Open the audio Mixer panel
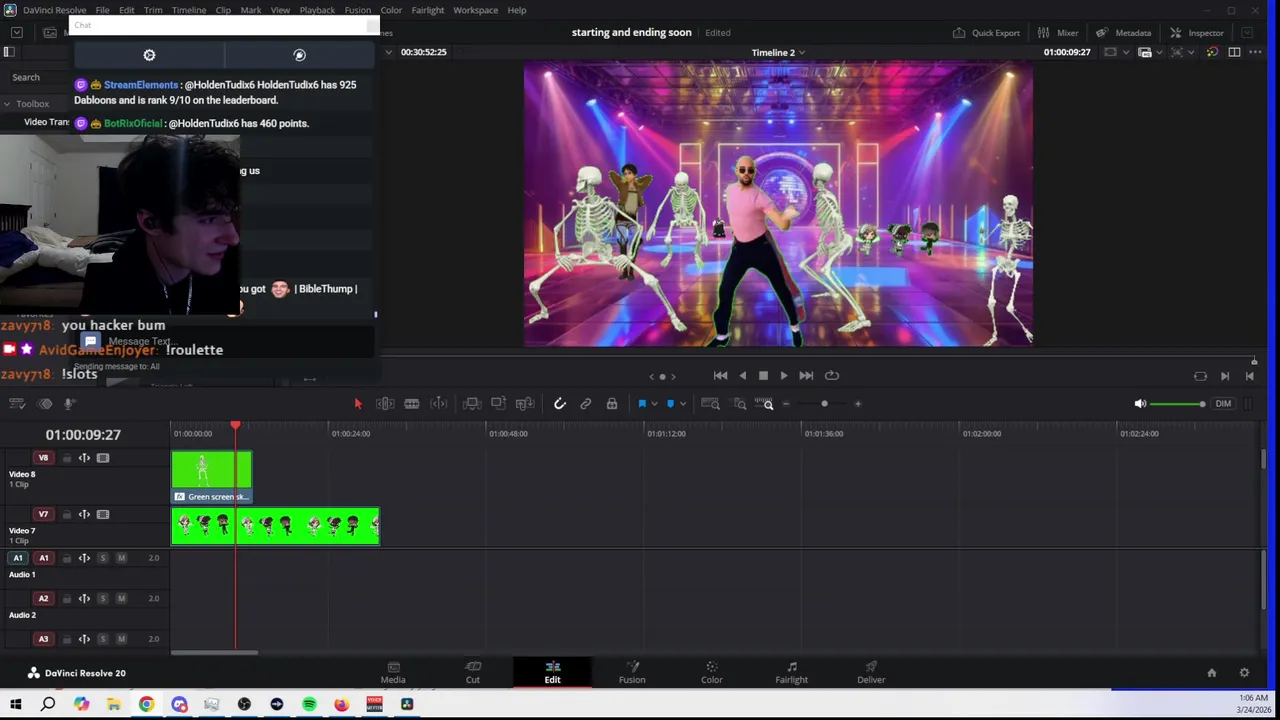This screenshot has height=720, width=1280. [1057, 33]
